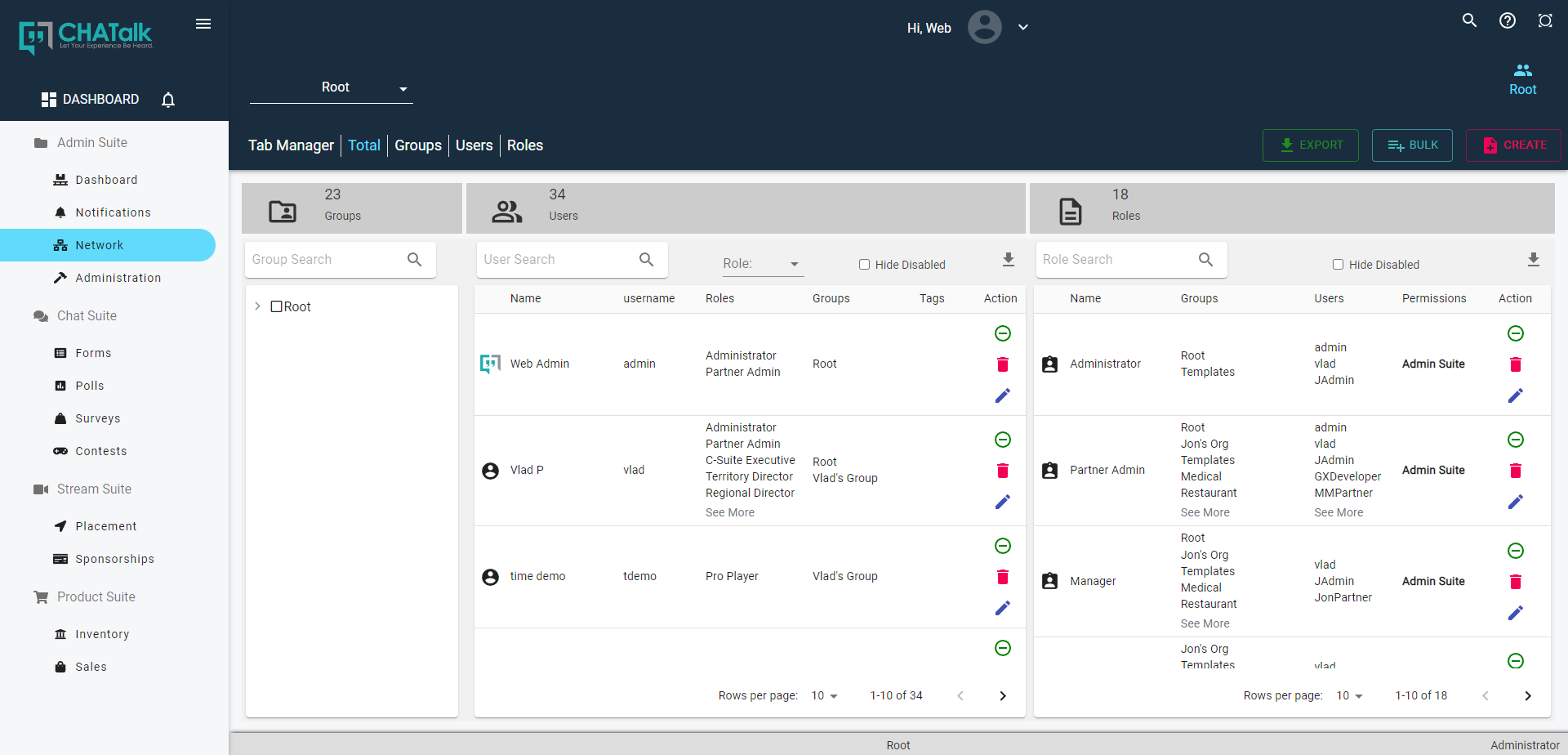
Task: Click the EXPORT button
Action: [1311, 145]
